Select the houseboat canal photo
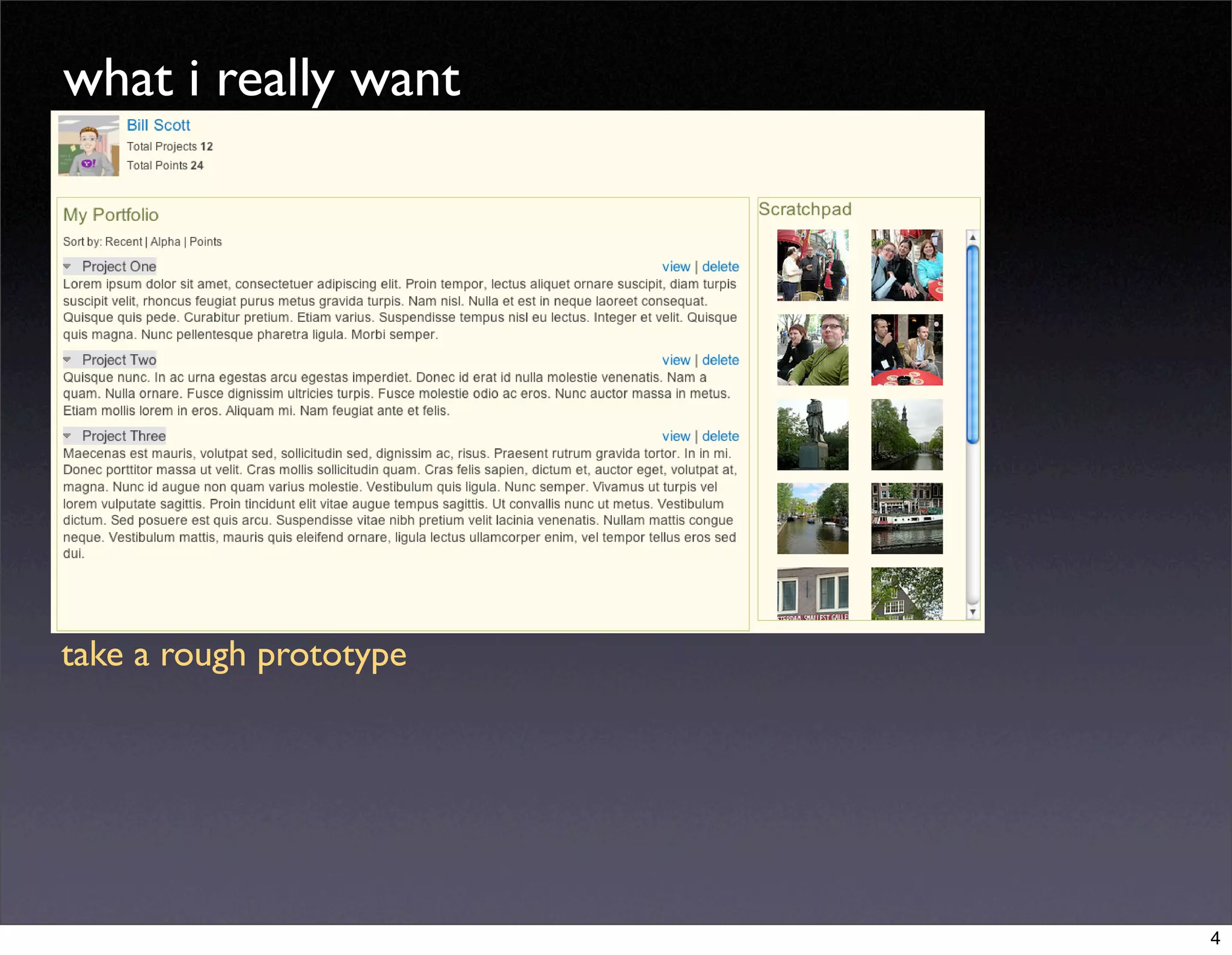Image resolution: width=1232 pixels, height=955 pixels. [x=907, y=518]
